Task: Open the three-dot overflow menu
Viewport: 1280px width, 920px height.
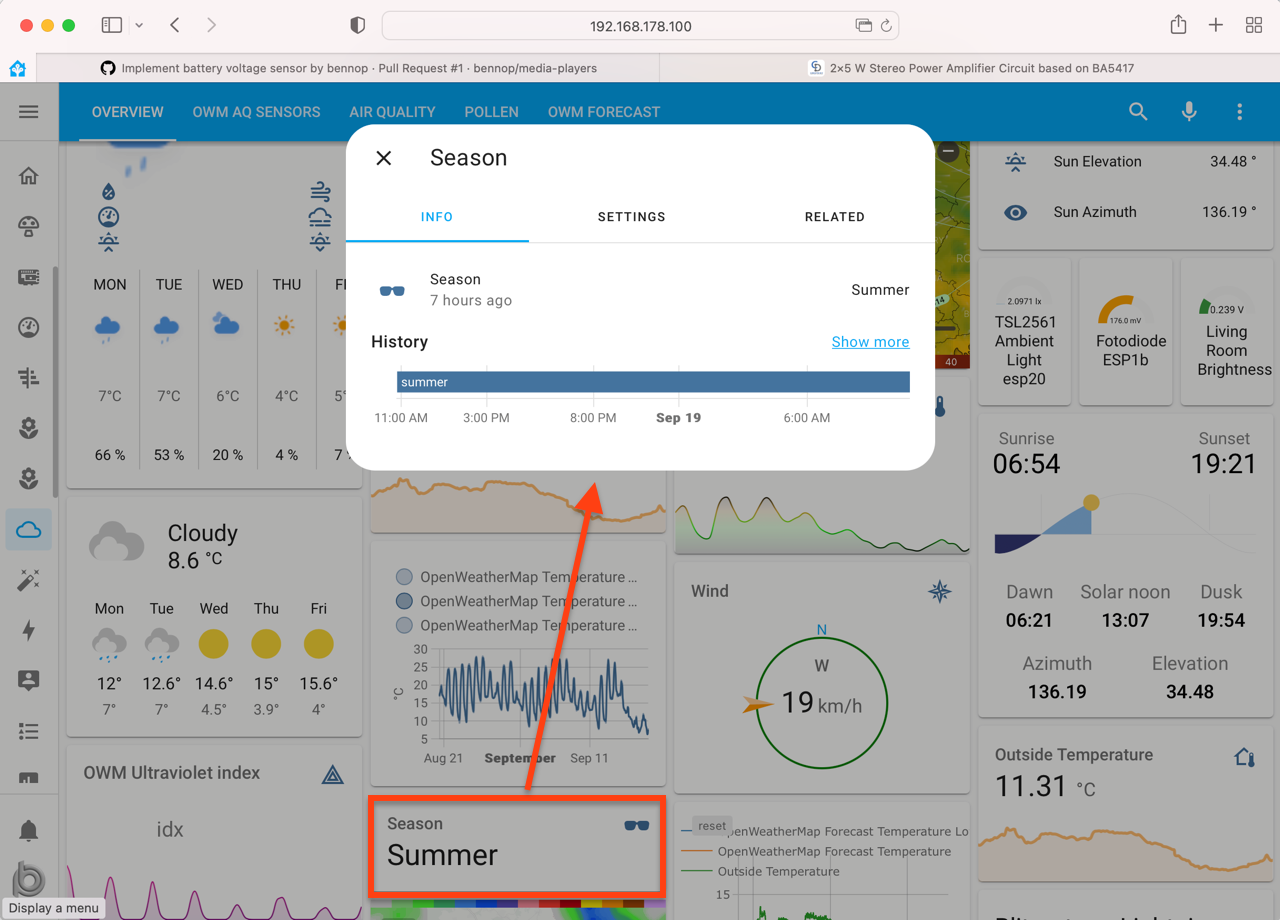Action: click(1239, 111)
